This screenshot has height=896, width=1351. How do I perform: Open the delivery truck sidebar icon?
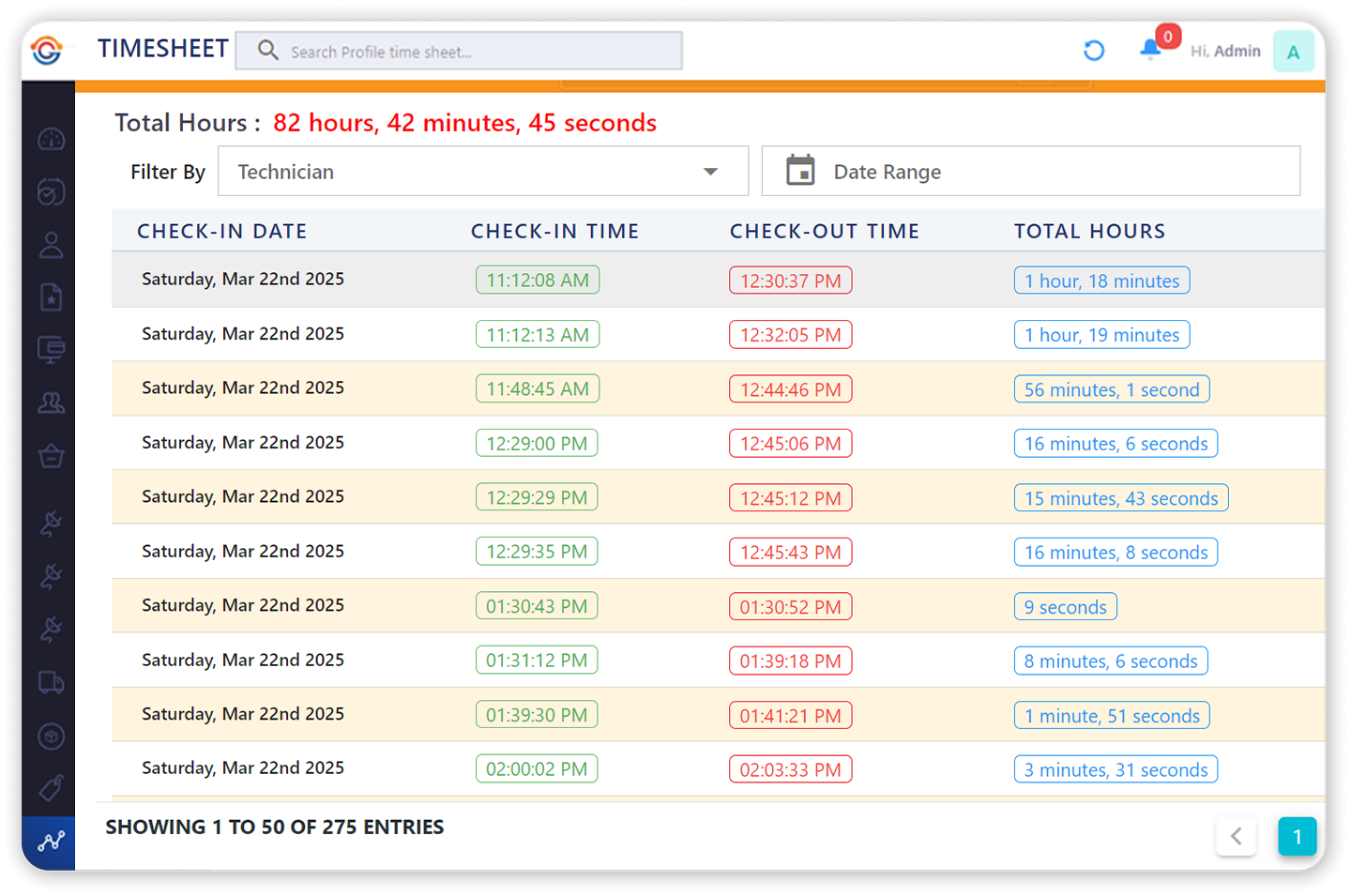tap(51, 683)
